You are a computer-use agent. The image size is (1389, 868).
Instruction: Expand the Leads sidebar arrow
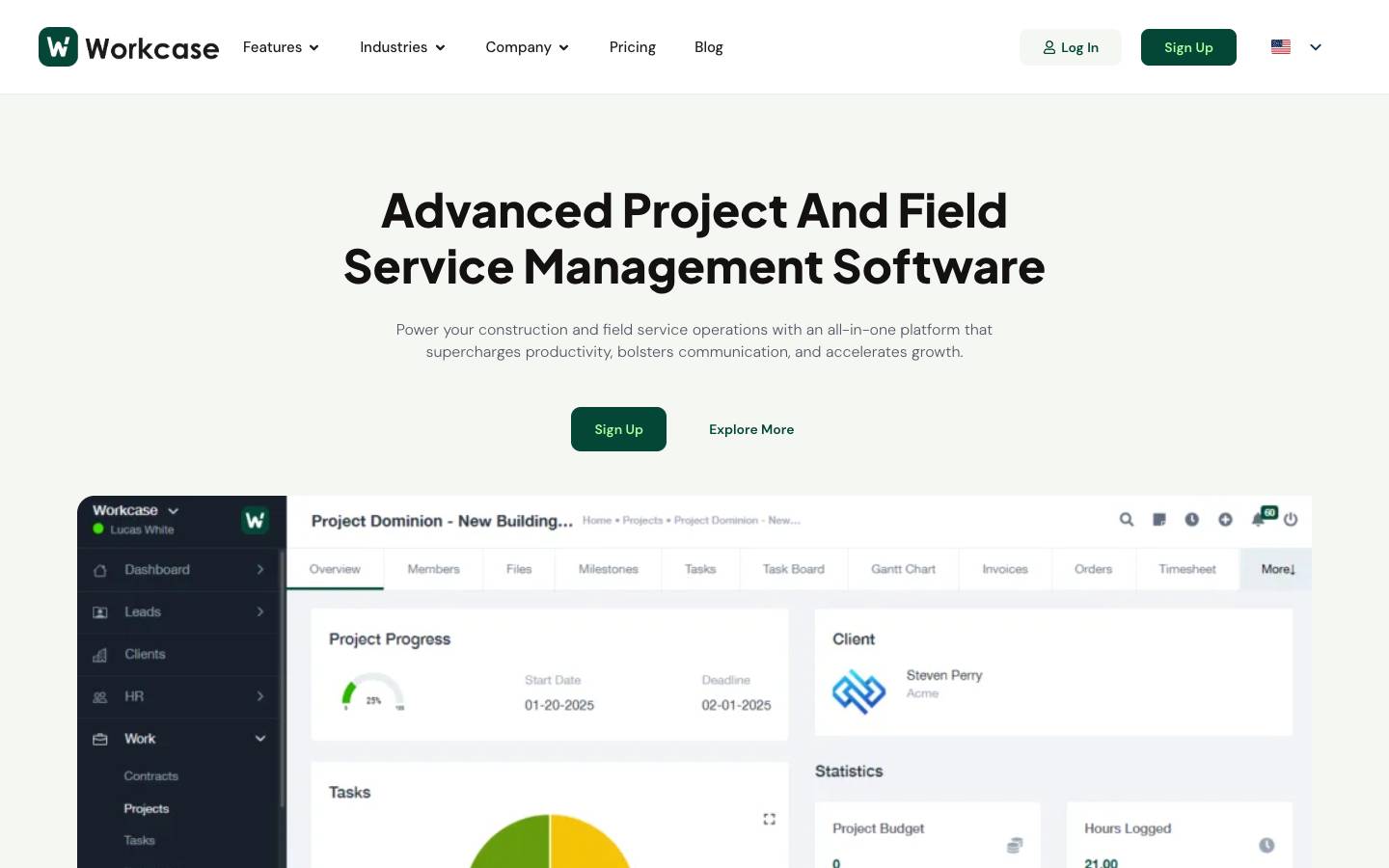[x=260, y=612]
